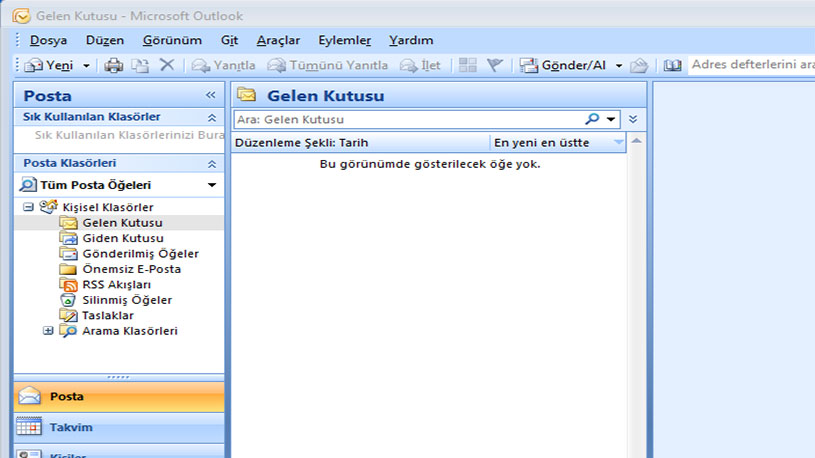Click the Posta envelope icon
Image resolution: width=815 pixels, height=458 pixels.
[29, 396]
